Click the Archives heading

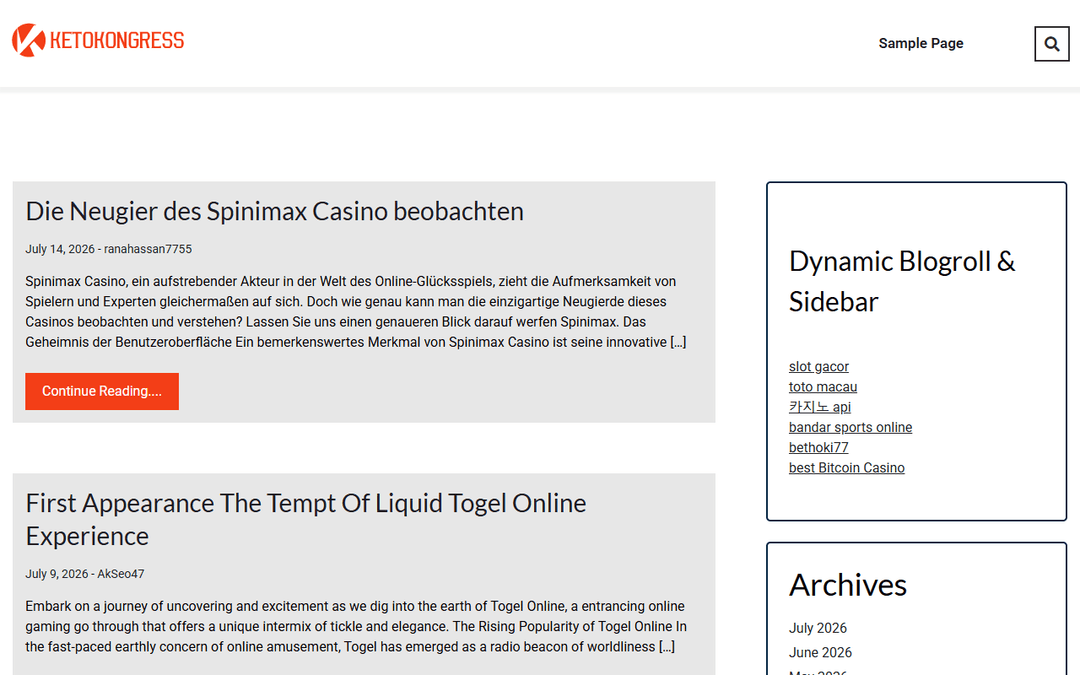[x=847, y=585]
